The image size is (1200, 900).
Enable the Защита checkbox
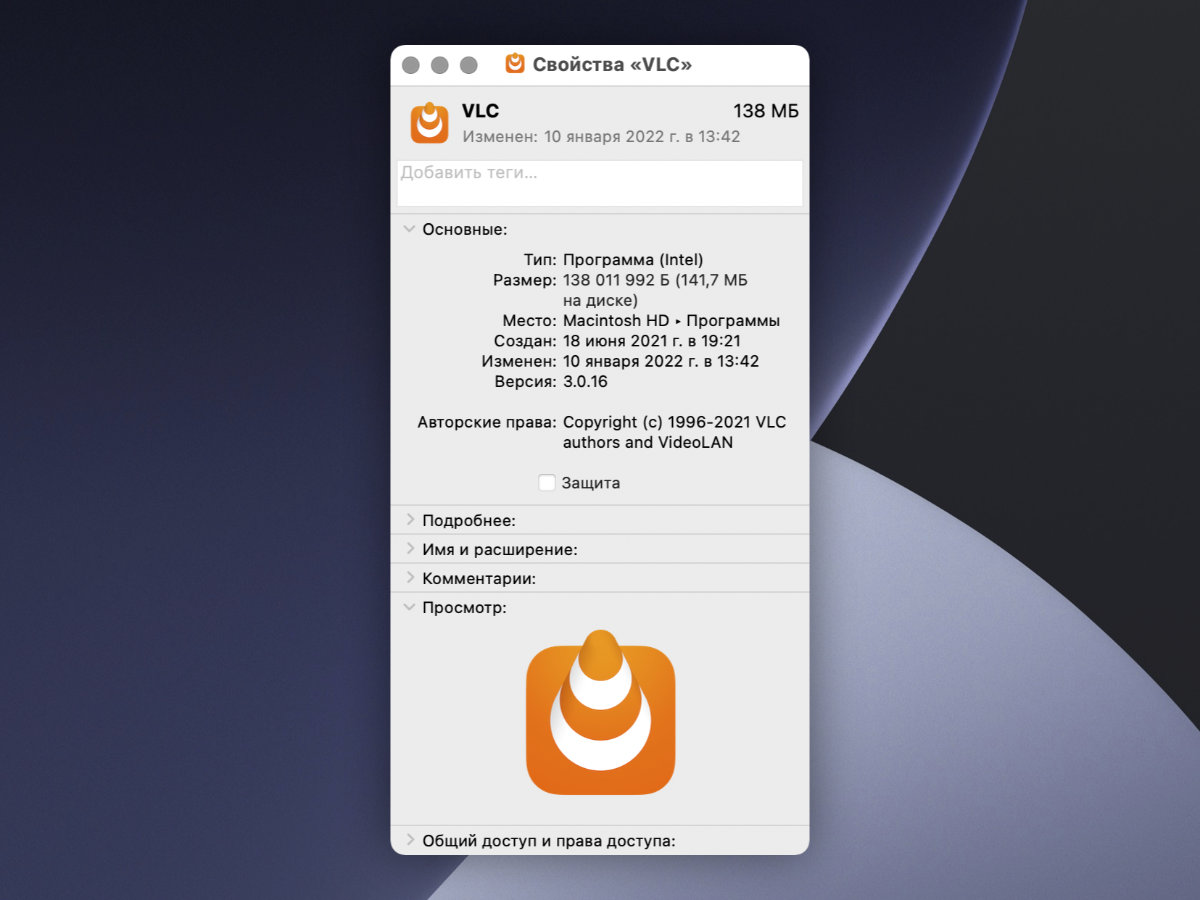(x=547, y=483)
